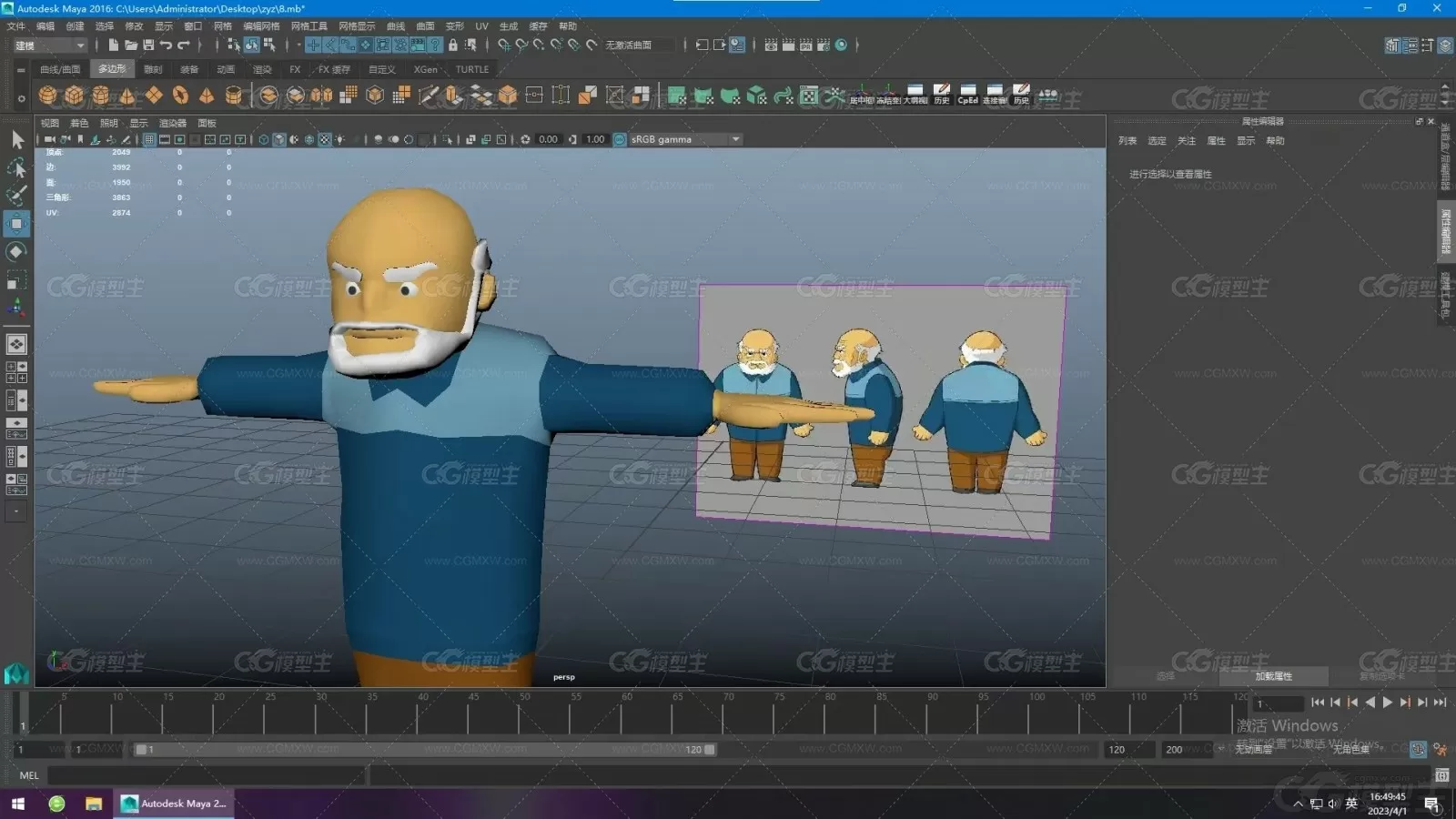The width and height of the screenshot is (1456, 819).
Task: Jump to the start of the timeline
Action: (x=1318, y=703)
